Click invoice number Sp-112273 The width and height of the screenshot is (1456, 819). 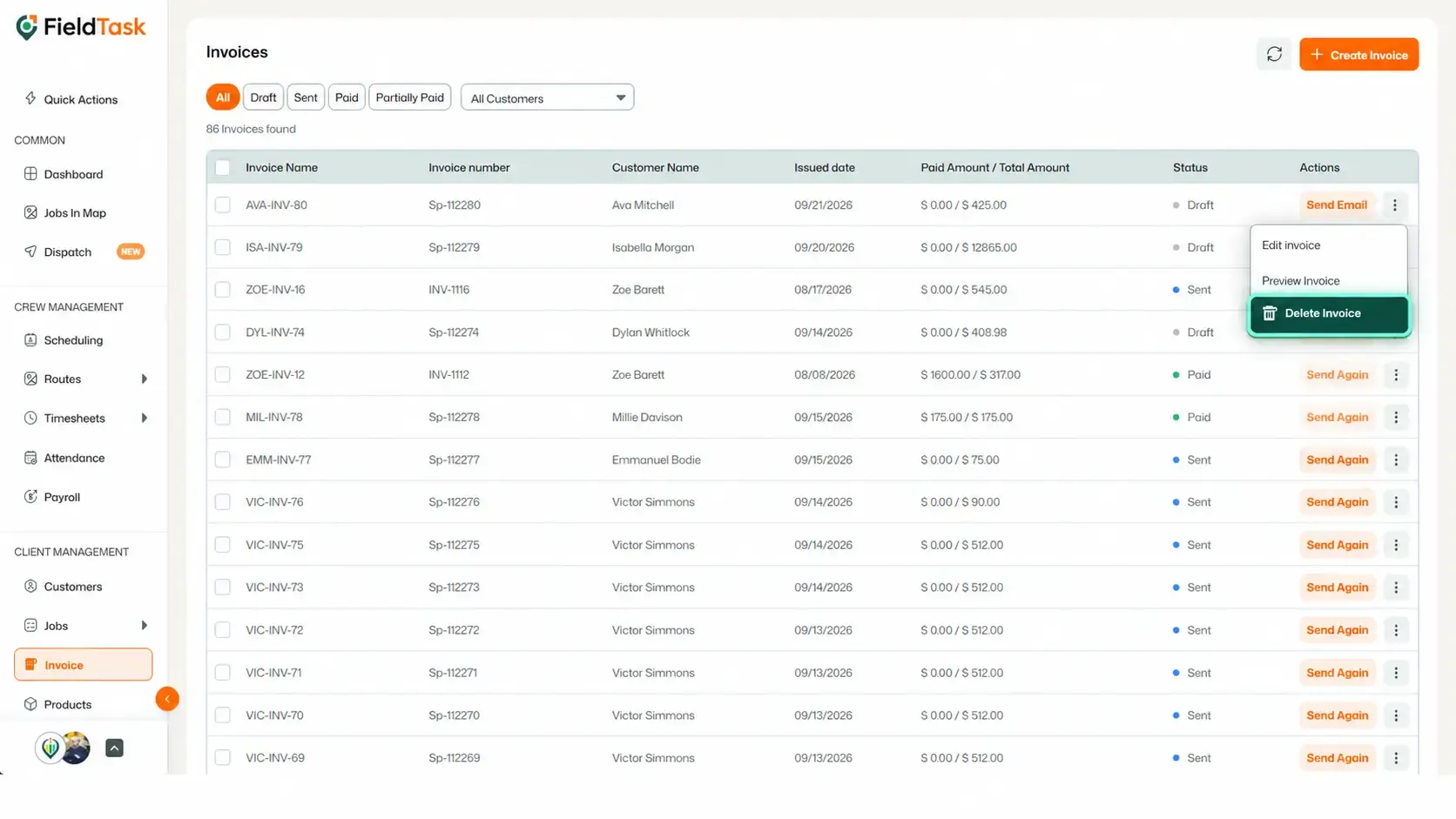(x=454, y=587)
